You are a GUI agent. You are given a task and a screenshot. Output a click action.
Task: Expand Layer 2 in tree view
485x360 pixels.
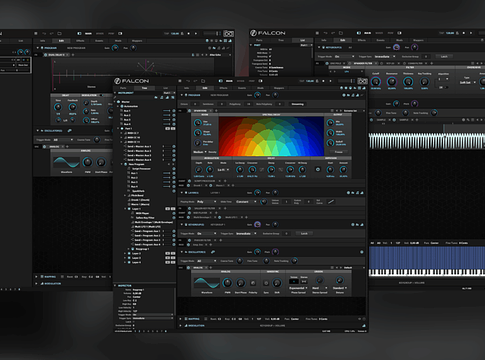click(x=125, y=254)
